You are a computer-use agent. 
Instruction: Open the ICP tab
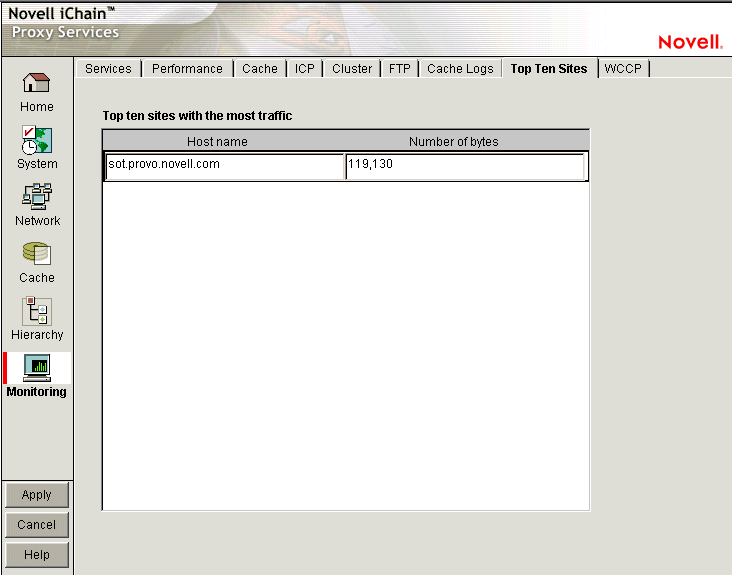[304, 69]
